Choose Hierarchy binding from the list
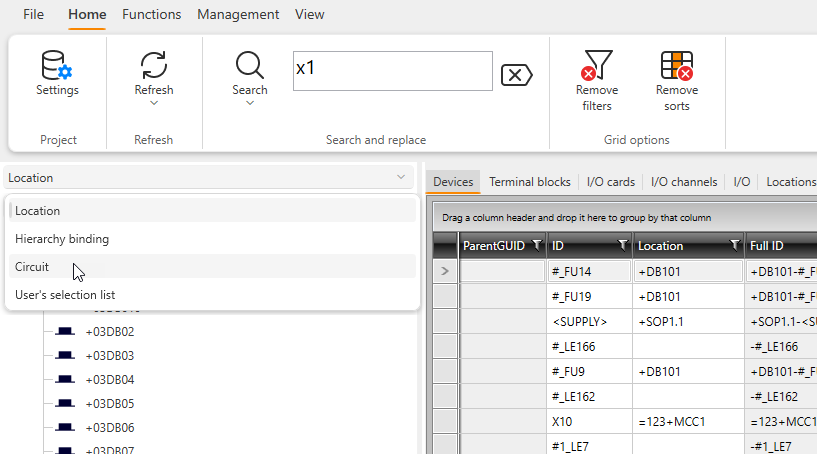 point(62,239)
